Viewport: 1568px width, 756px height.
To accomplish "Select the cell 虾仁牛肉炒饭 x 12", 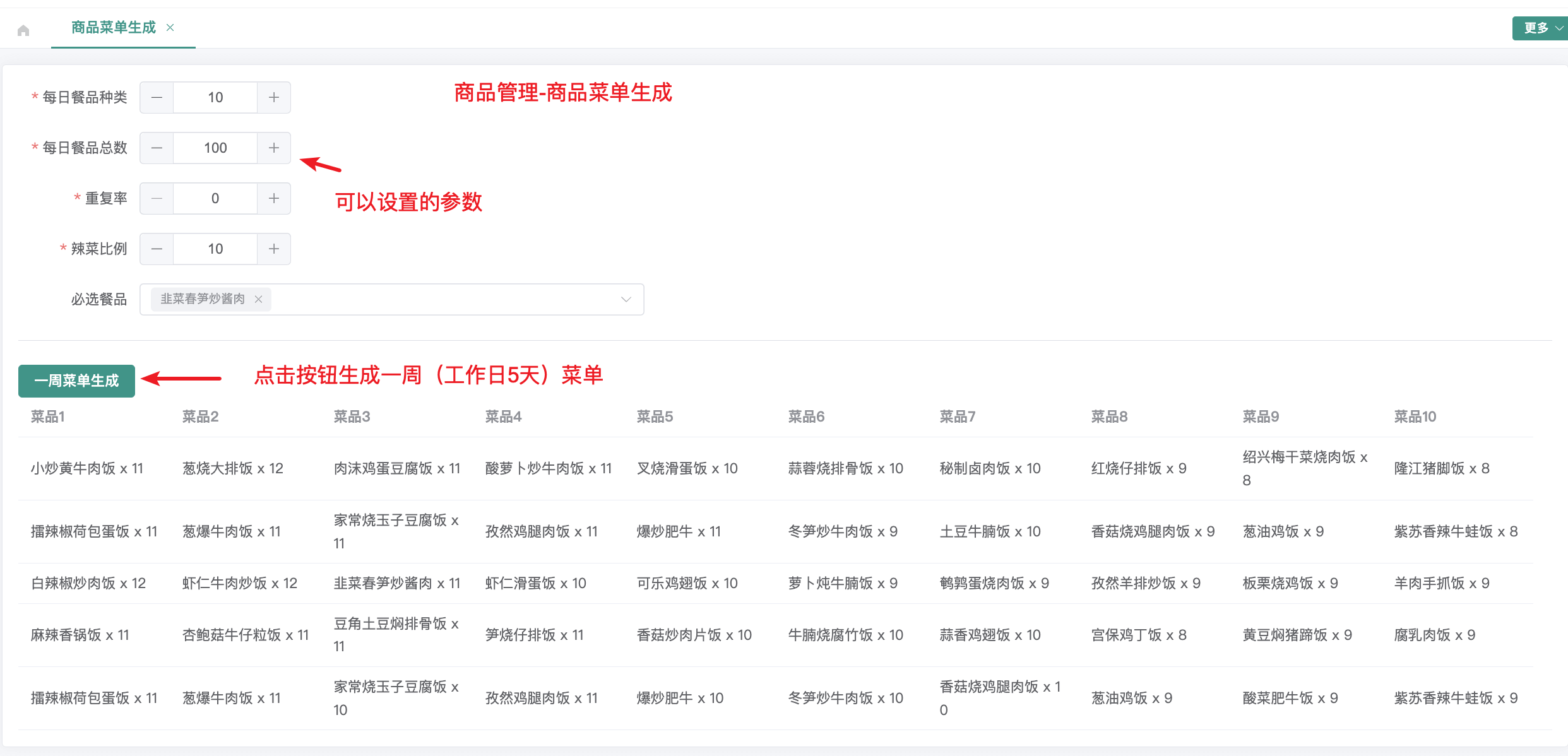I will 240,583.
